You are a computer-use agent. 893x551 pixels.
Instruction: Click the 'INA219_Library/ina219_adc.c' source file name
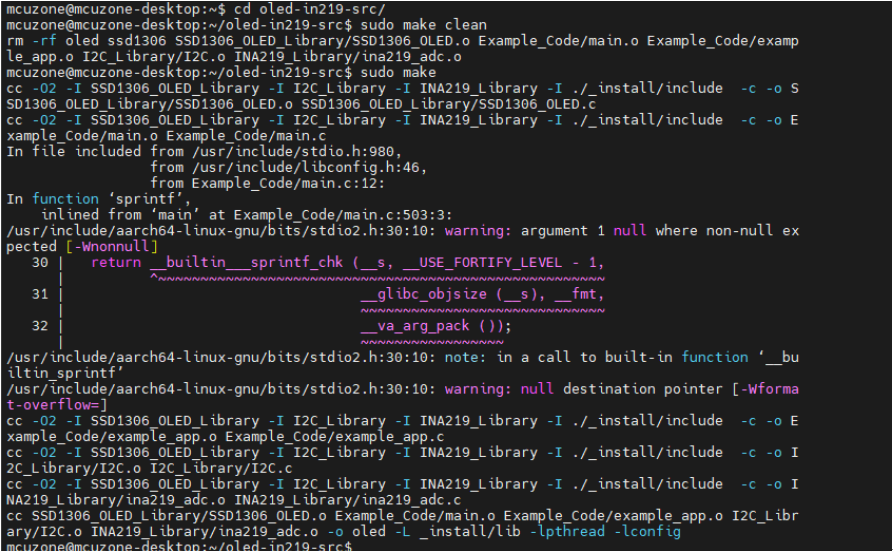[347, 500]
